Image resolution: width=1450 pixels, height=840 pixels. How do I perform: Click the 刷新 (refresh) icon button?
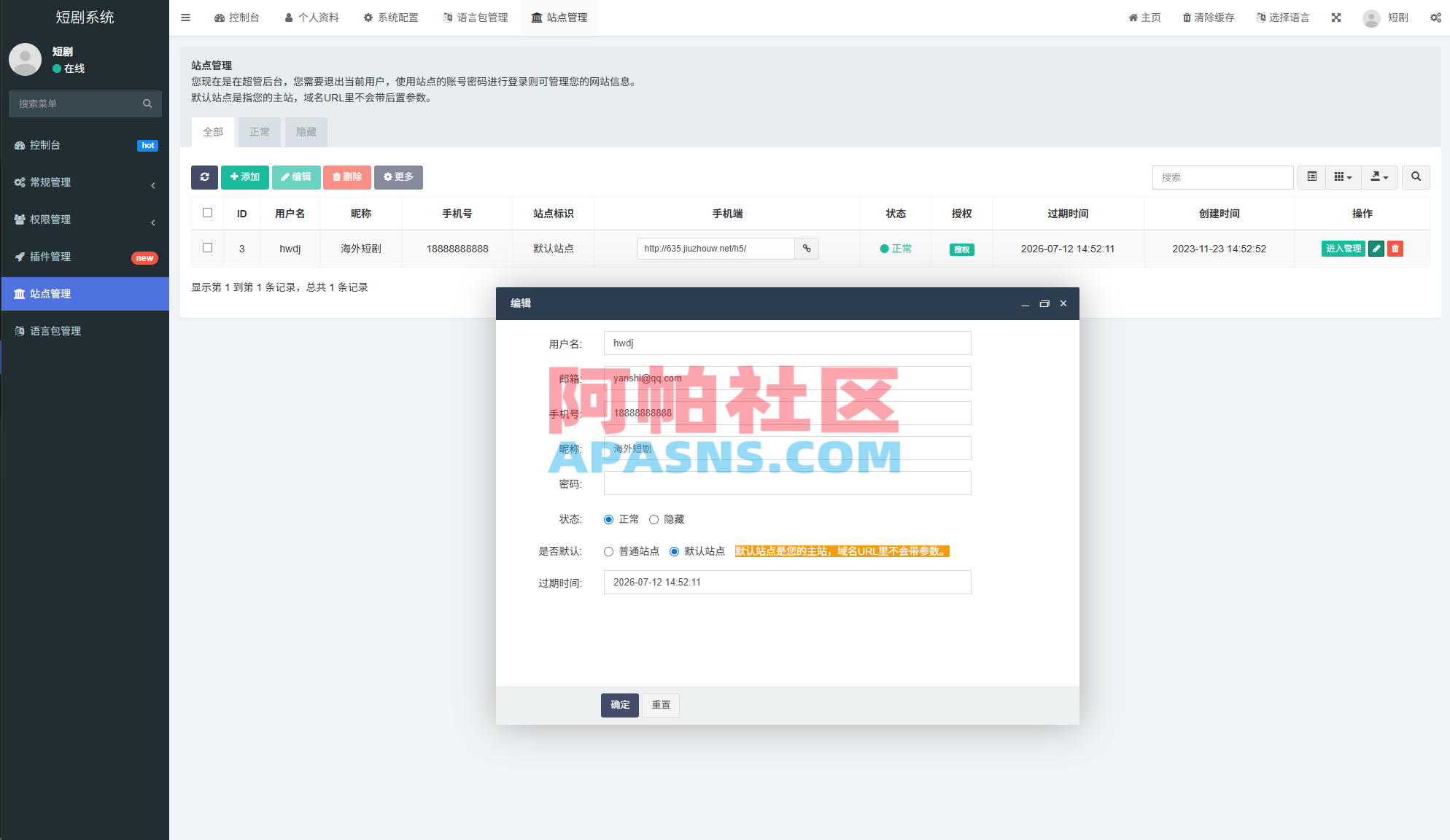click(x=204, y=177)
